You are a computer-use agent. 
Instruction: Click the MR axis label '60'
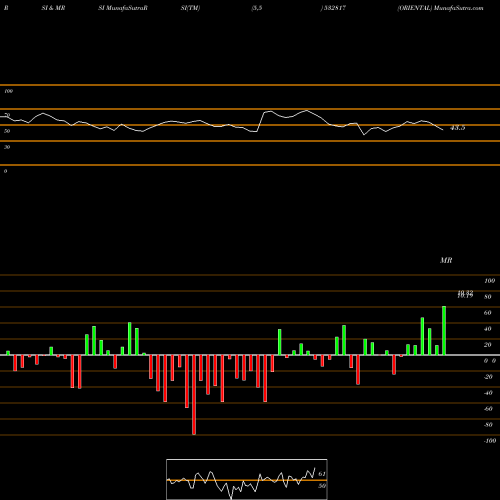[487, 313]
